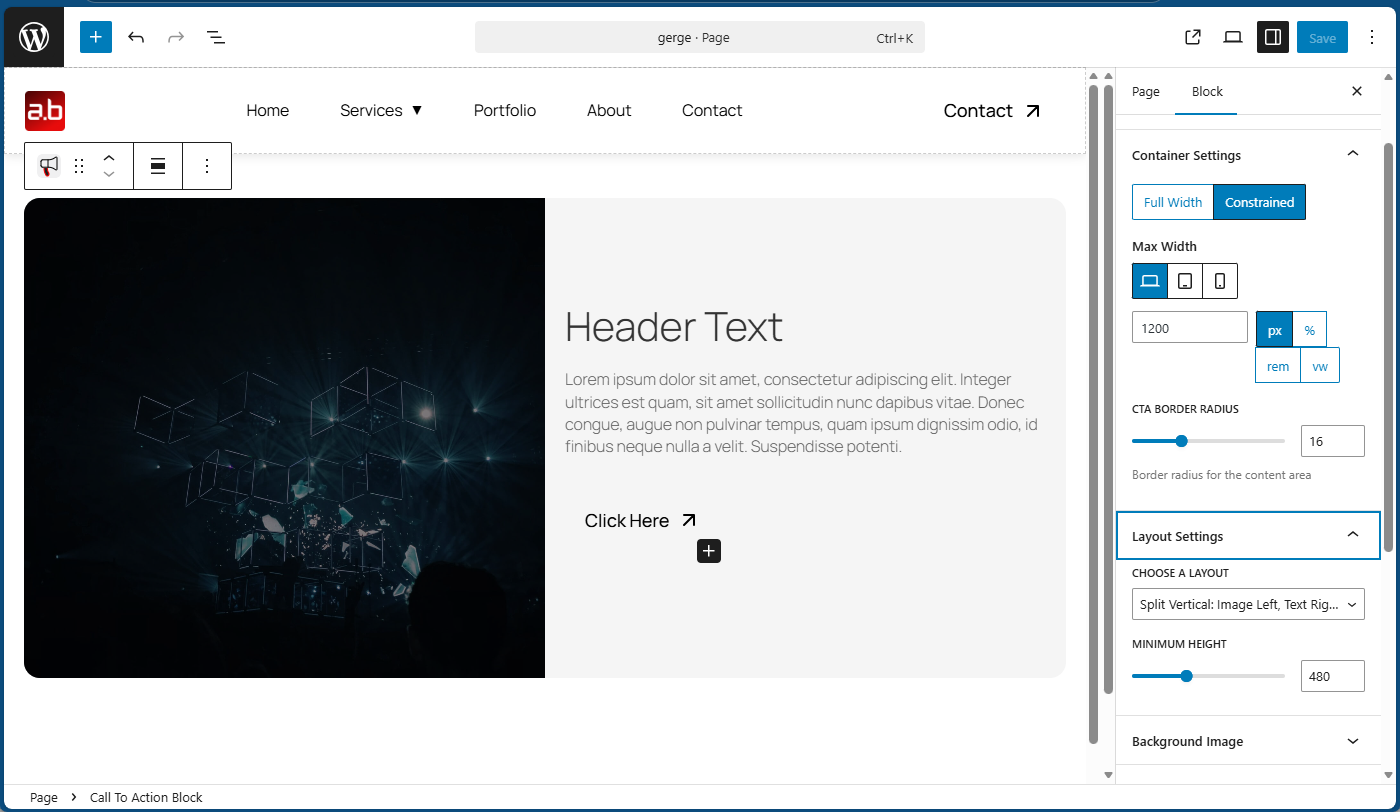1400x812 pixels.
Task: Click the Max Width 1200 input field
Action: click(x=1189, y=328)
